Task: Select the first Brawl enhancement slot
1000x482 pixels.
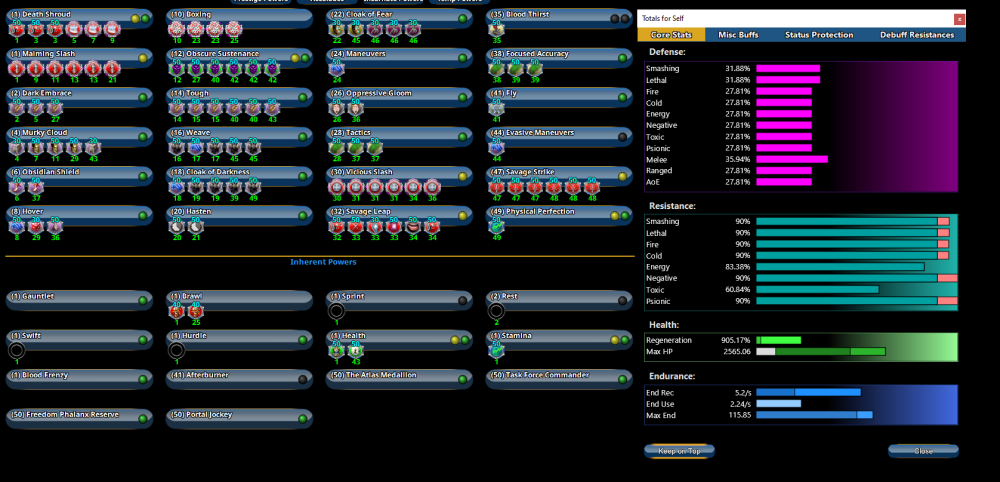Action: [177, 312]
